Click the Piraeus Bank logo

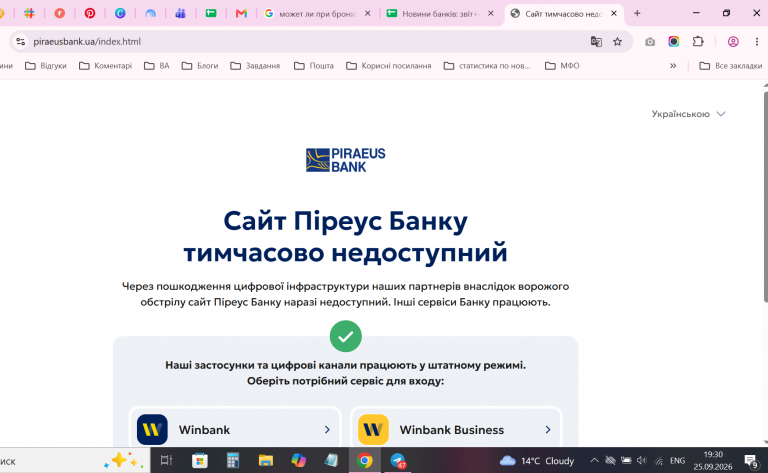pos(346,160)
